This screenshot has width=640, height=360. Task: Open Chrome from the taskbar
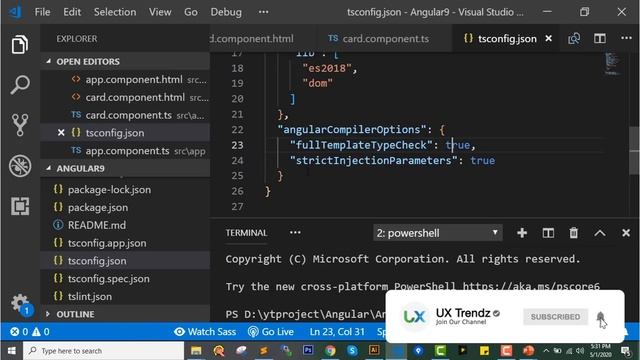coord(330,351)
